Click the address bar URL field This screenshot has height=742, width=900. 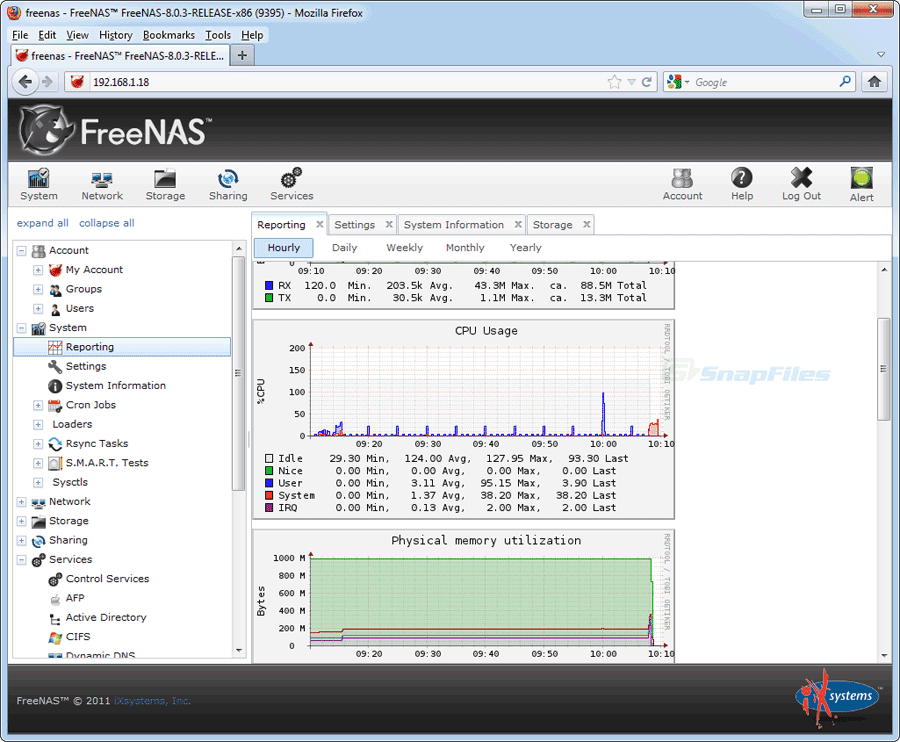click(347, 82)
